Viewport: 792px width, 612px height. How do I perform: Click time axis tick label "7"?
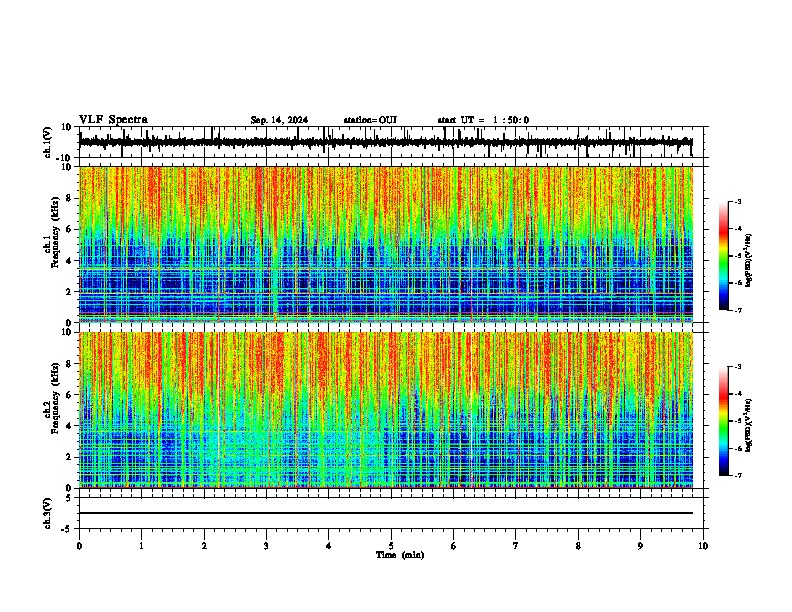(x=516, y=546)
